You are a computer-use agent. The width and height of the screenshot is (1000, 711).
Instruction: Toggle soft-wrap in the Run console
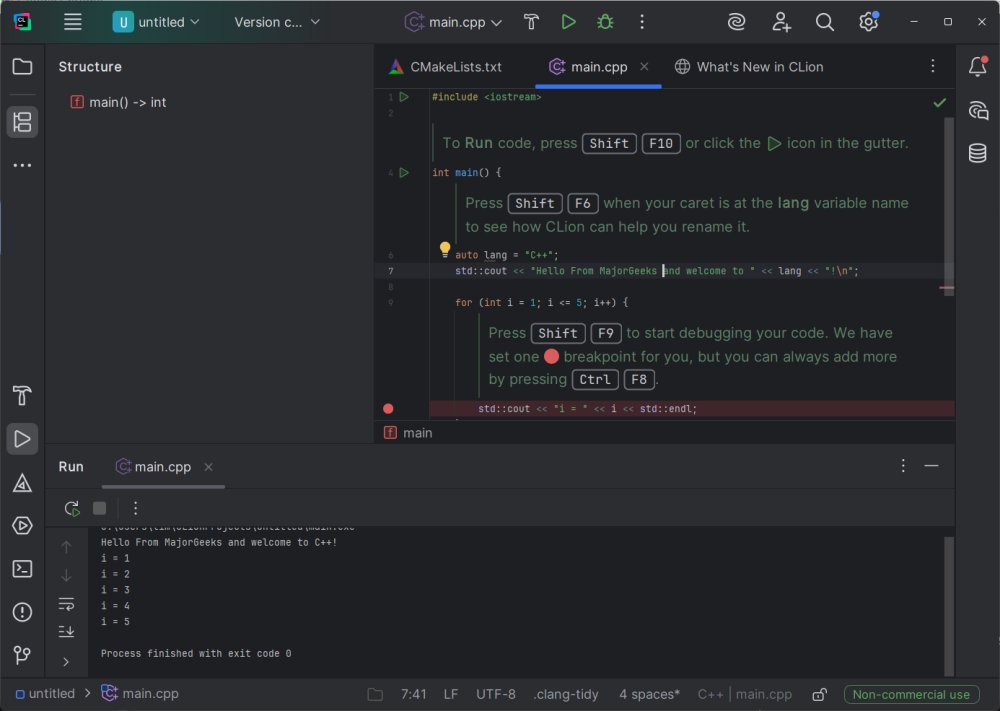[x=66, y=604]
